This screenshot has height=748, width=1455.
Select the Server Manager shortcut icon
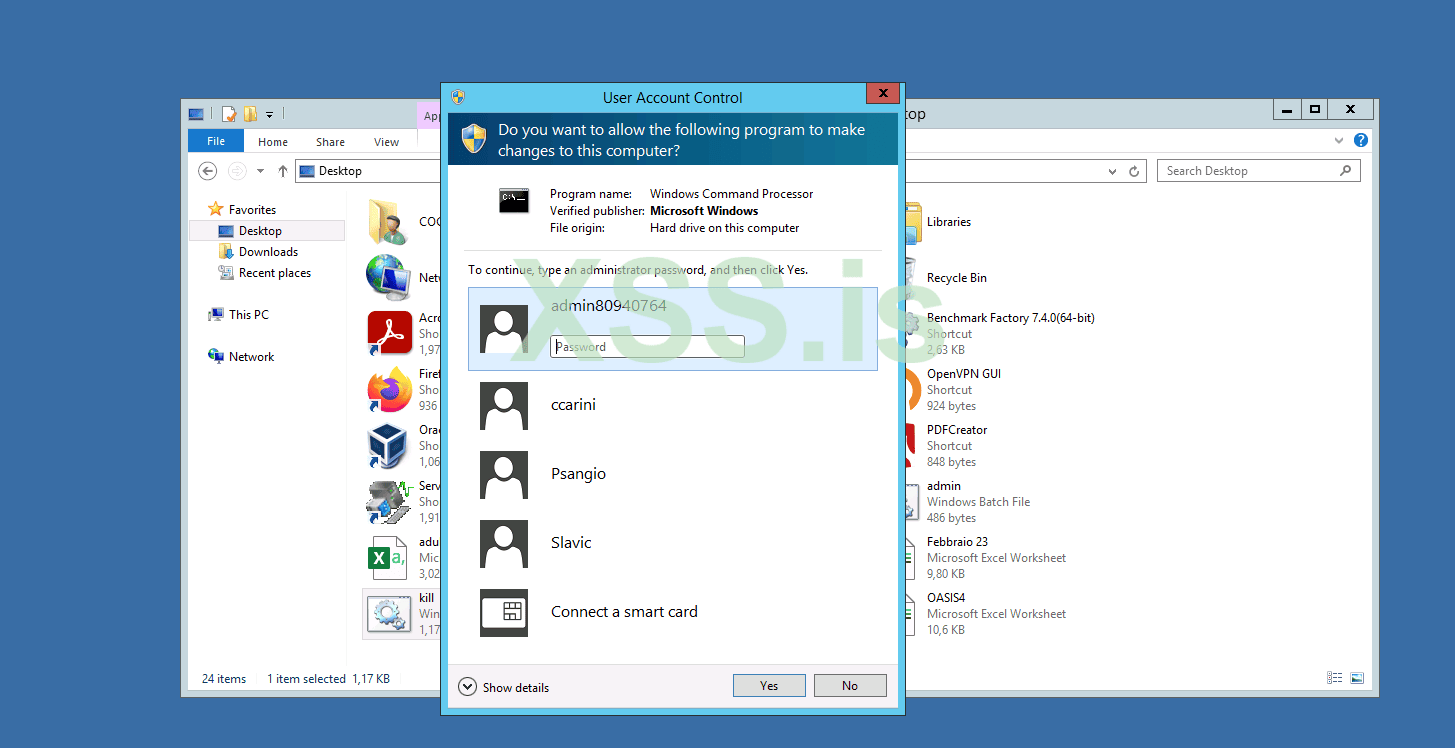390,502
